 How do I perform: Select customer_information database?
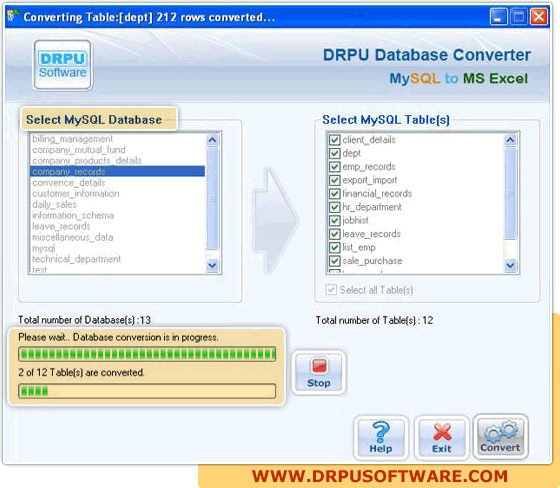point(118,194)
